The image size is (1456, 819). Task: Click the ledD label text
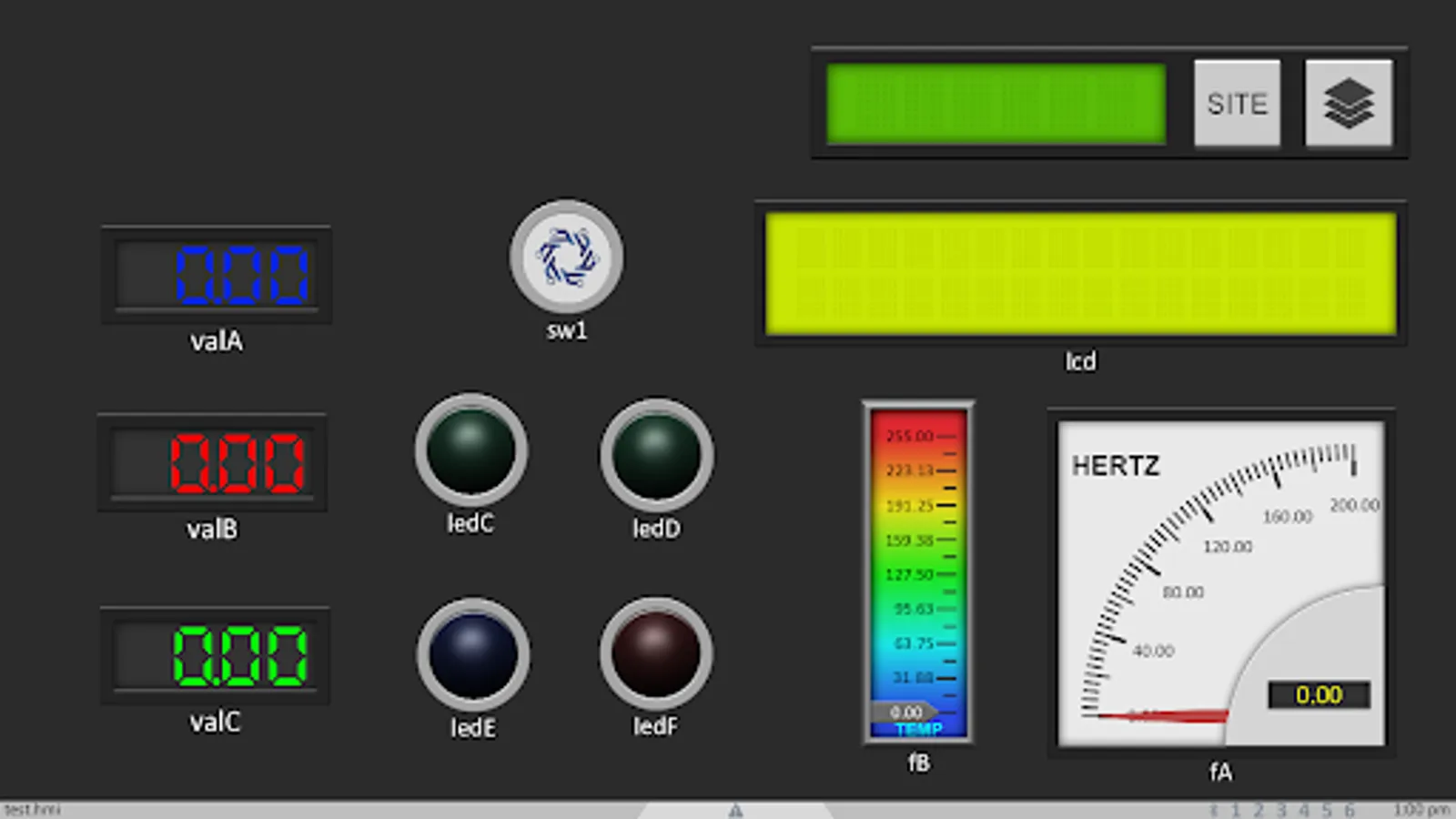point(656,529)
